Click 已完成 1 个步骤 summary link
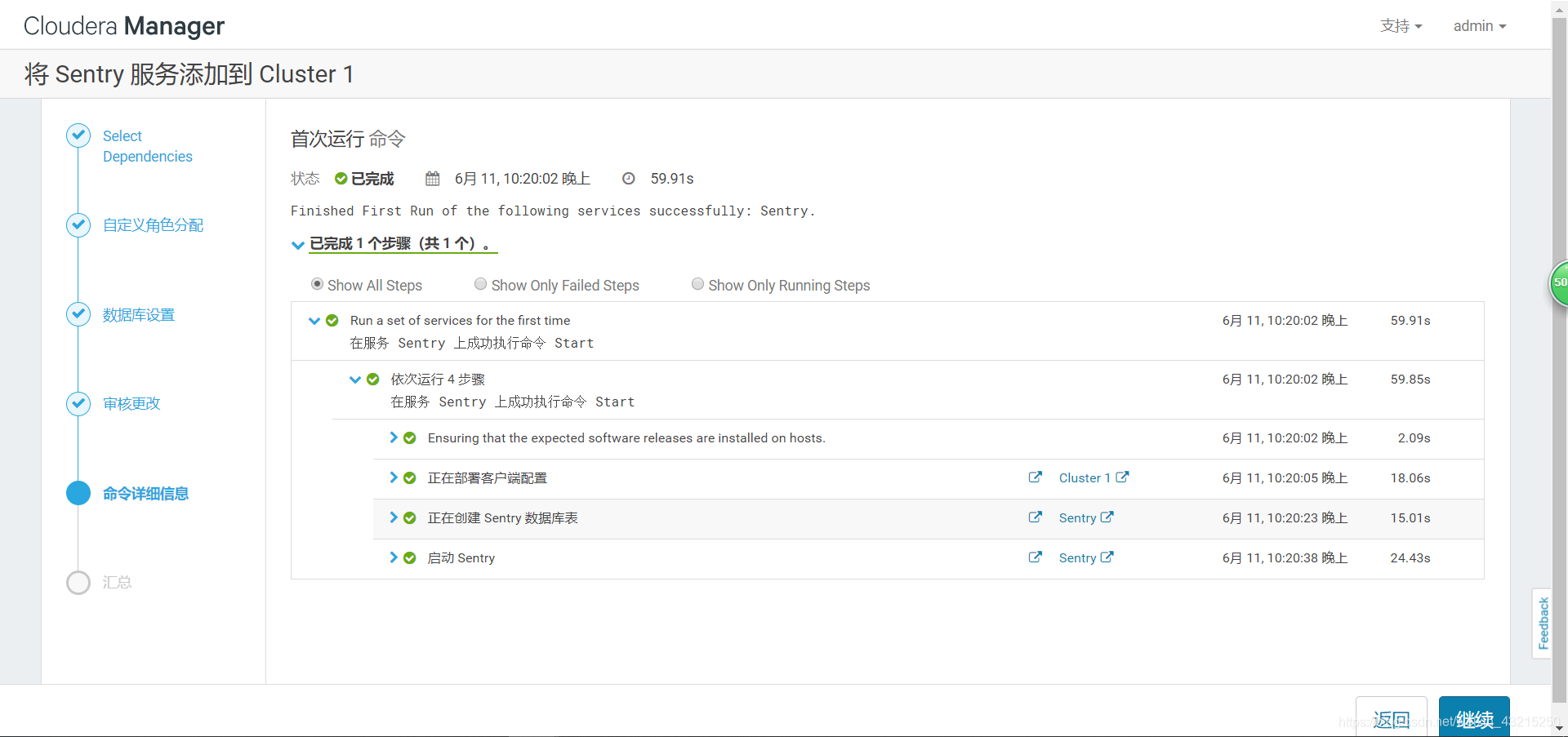 [x=403, y=244]
